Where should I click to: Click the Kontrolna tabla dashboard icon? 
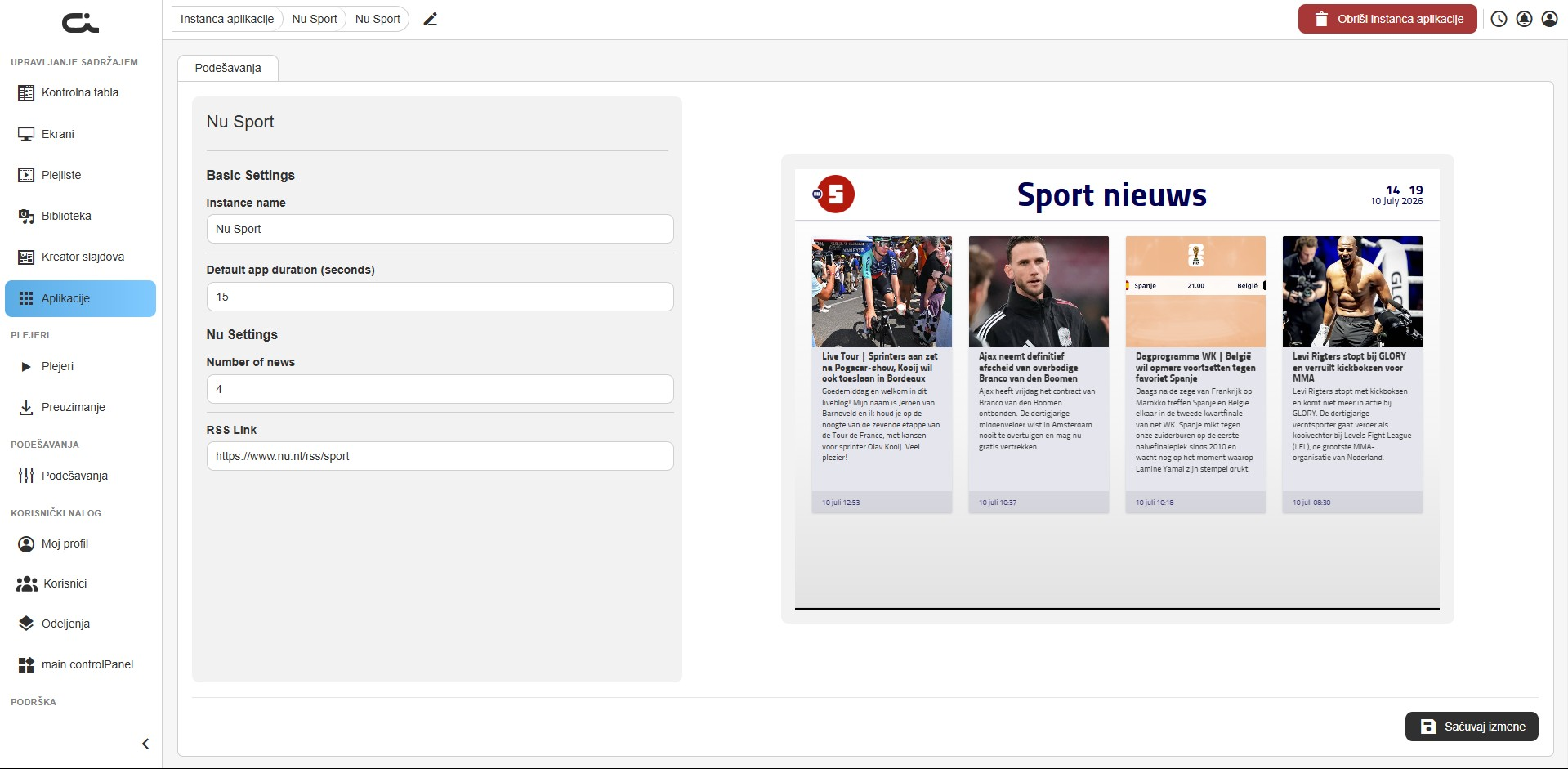tap(26, 93)
